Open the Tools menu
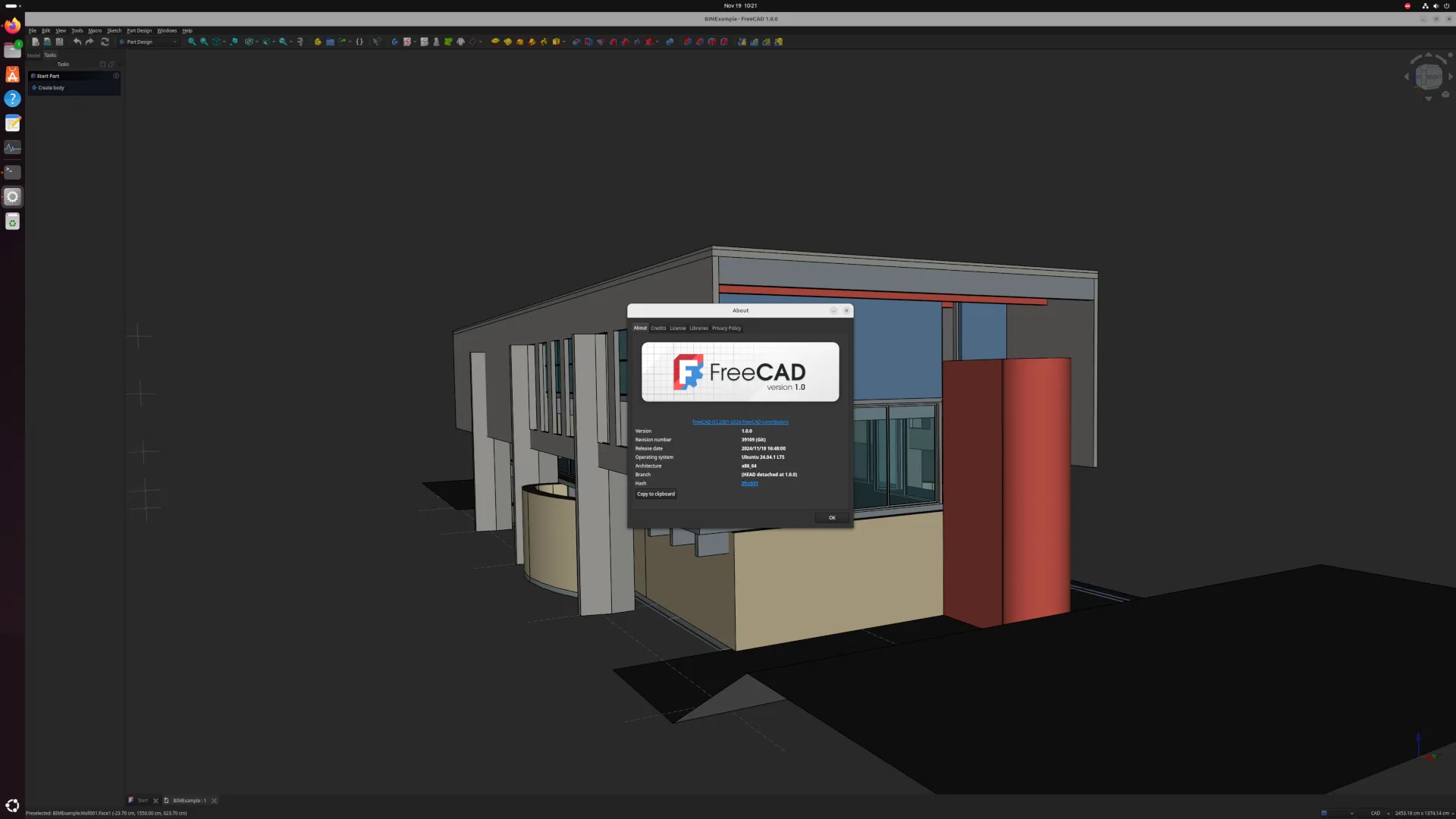 pyautogui.click(x=77, y=31)
